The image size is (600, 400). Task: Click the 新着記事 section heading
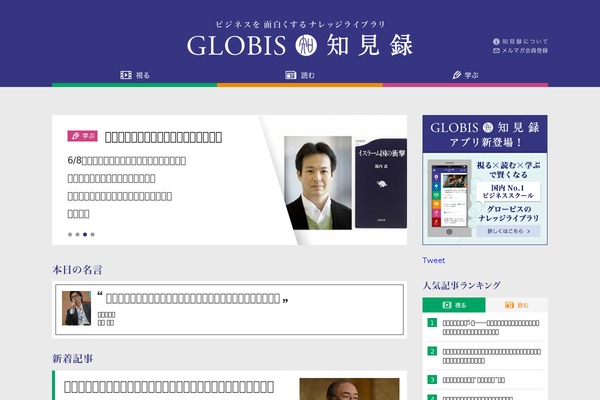click(x=73, y=359)
